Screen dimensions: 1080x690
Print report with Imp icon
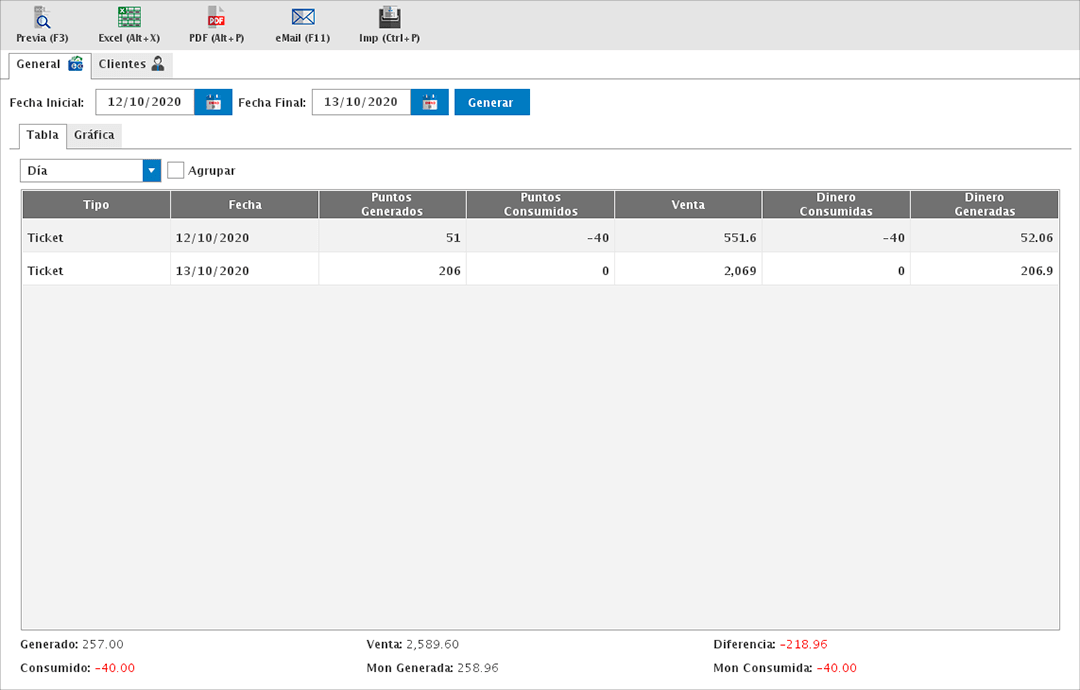(389, 24)
